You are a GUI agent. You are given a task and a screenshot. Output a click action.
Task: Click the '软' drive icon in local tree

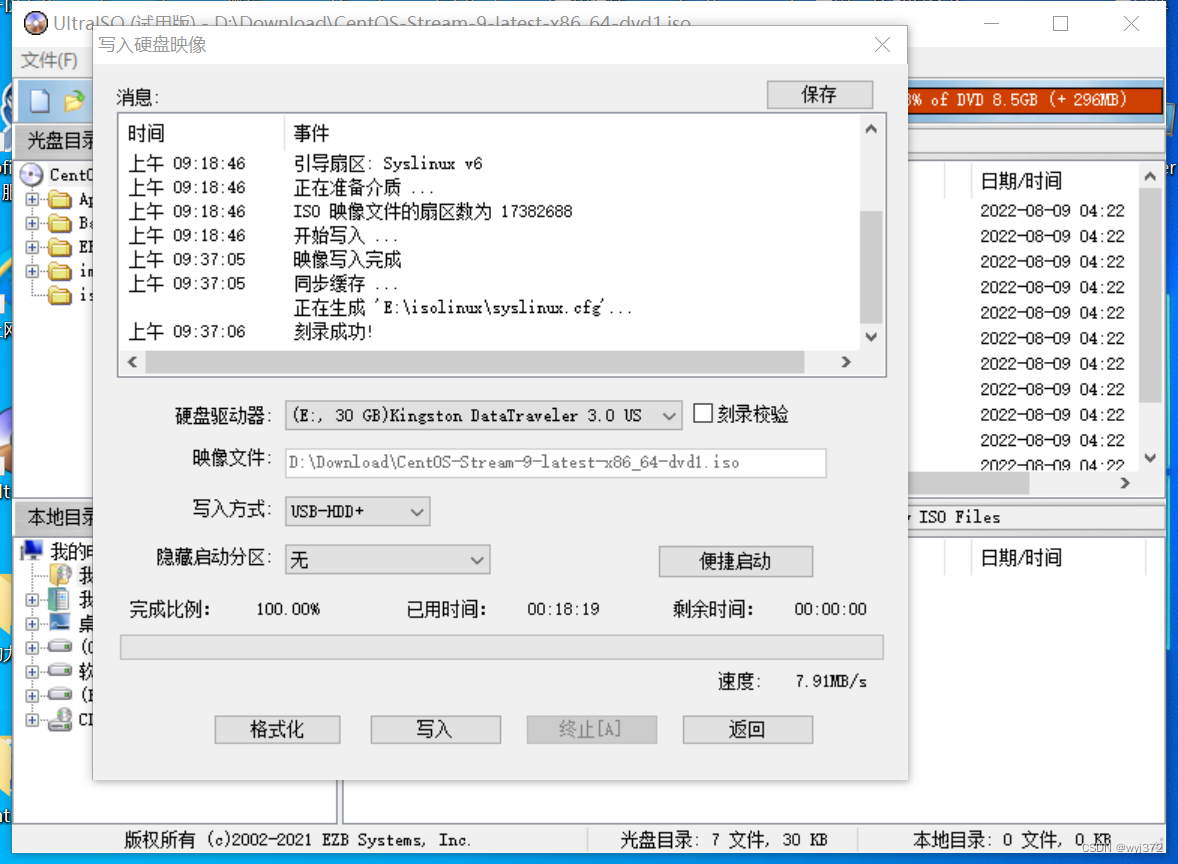click(x=60, y=671)
